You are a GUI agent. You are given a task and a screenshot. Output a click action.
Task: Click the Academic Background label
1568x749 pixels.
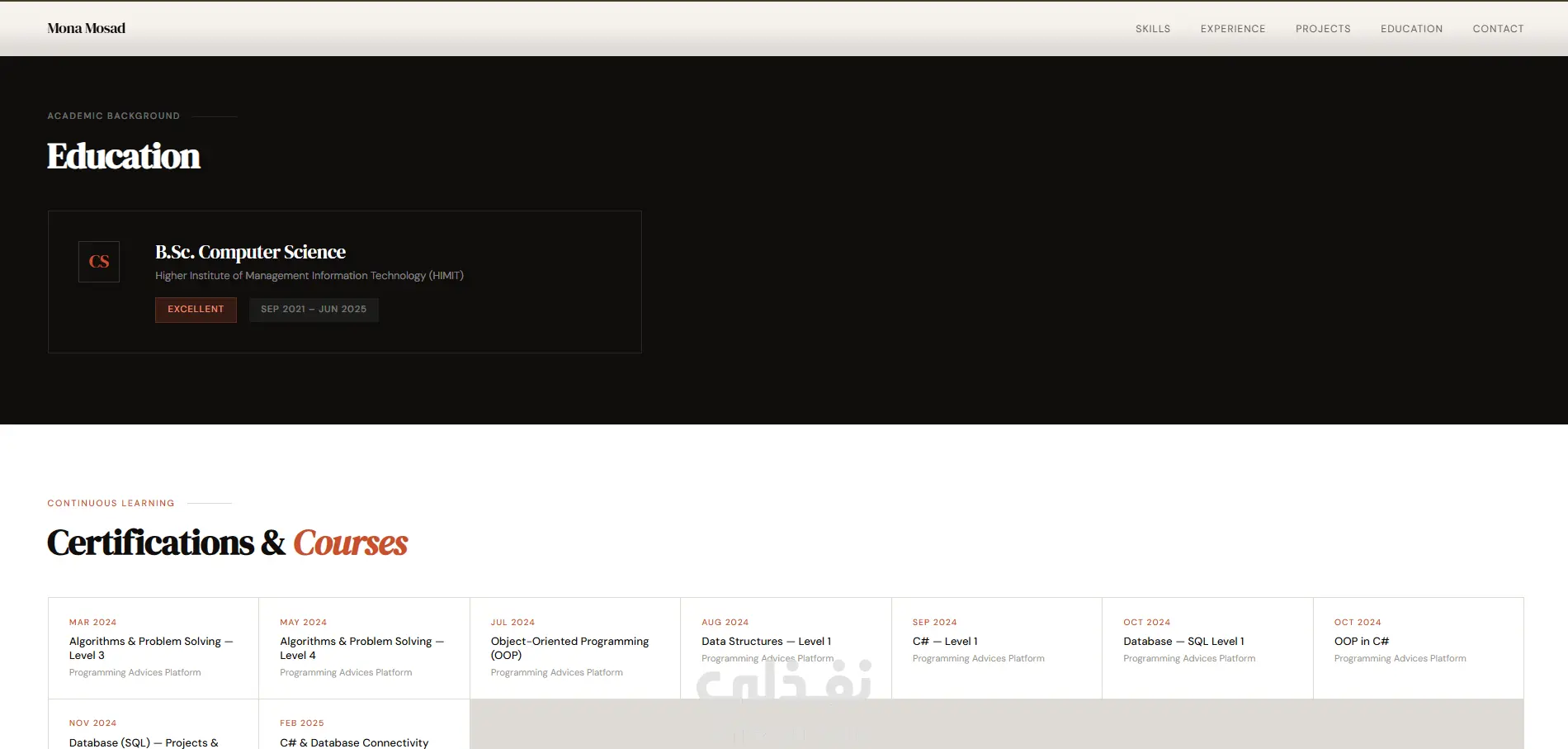(114, 116)
